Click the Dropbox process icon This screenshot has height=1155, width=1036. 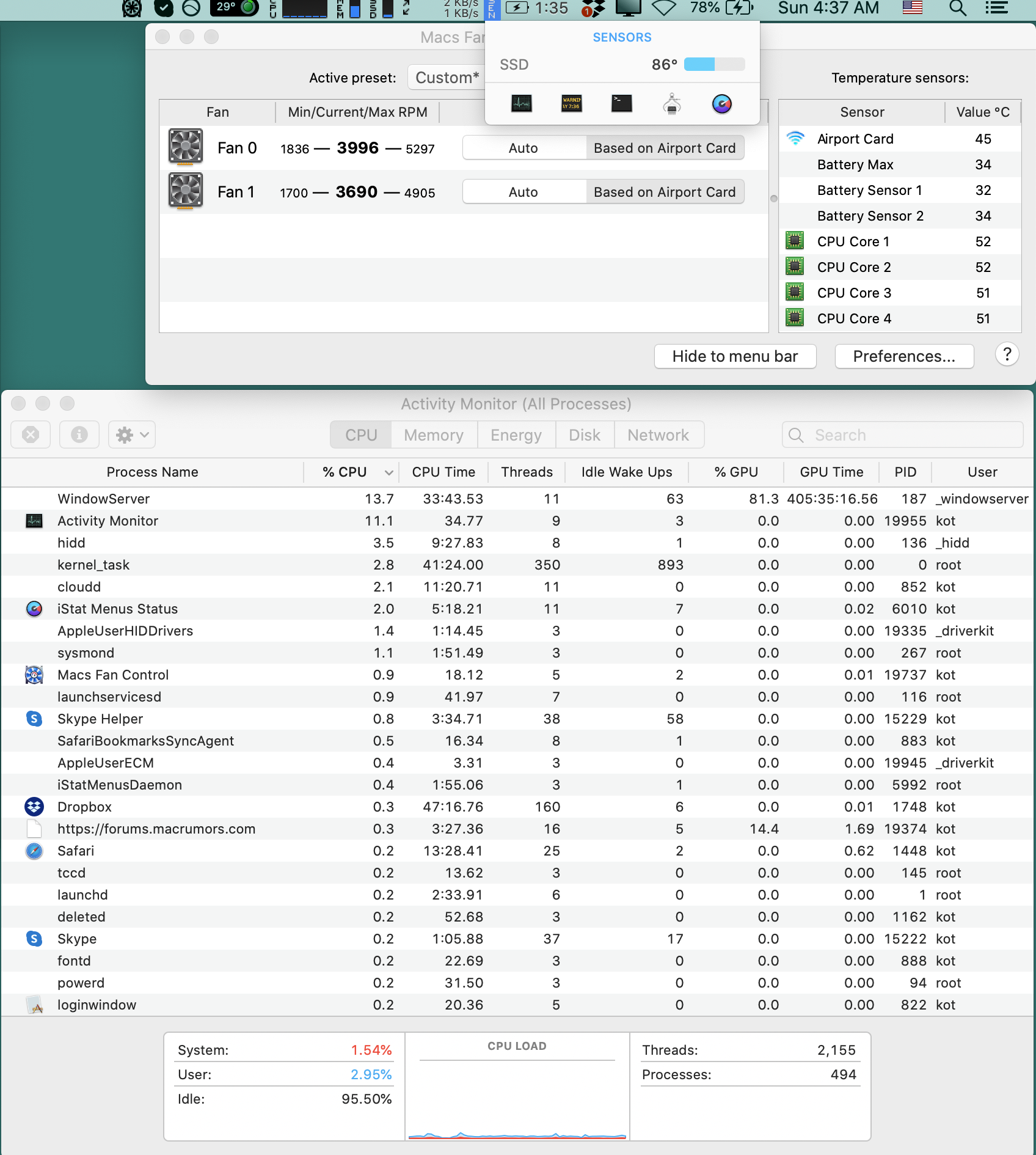coord(34,807)
